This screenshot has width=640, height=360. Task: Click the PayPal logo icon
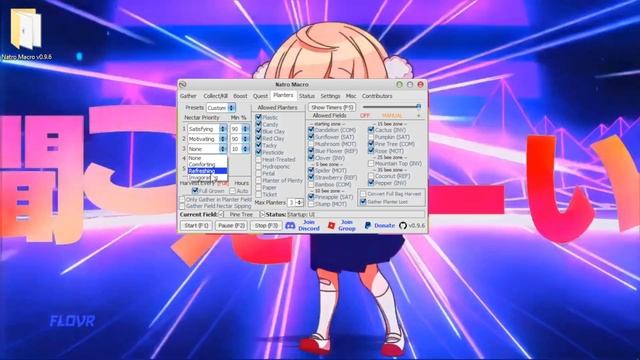(x=367, y=225)
